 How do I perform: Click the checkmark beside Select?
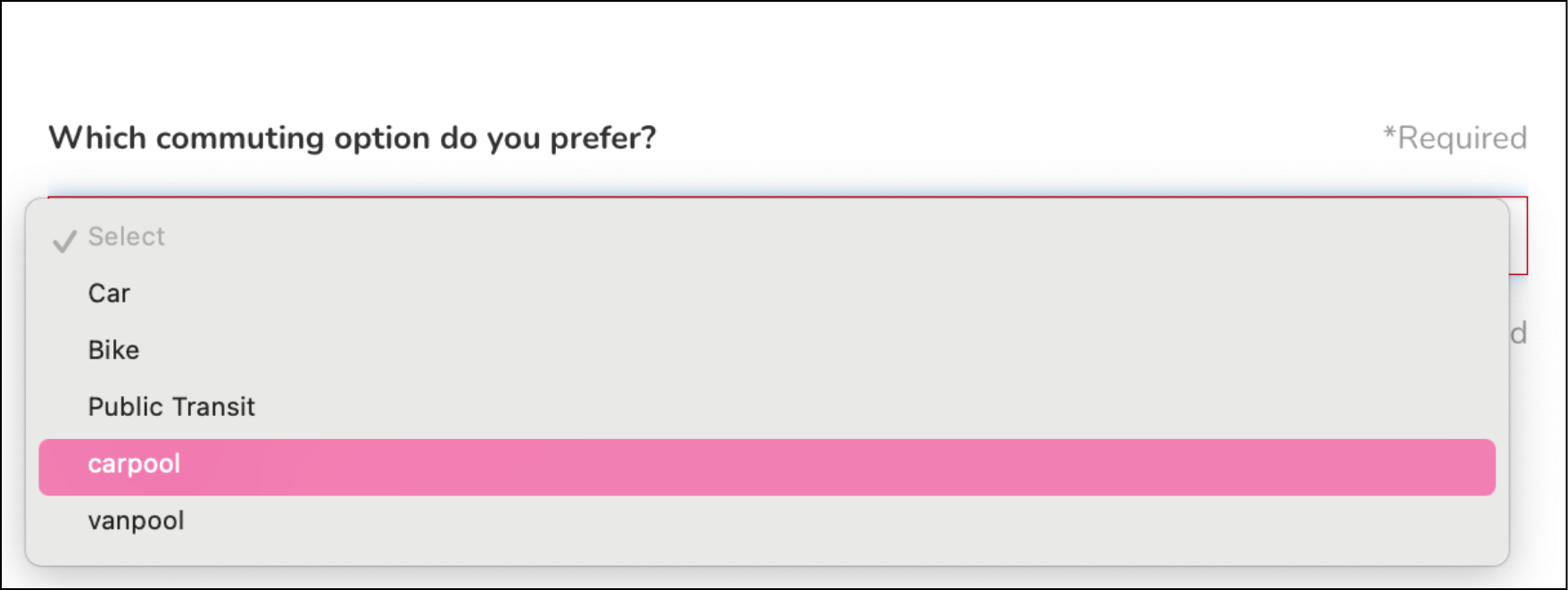[x=64, y=240]
